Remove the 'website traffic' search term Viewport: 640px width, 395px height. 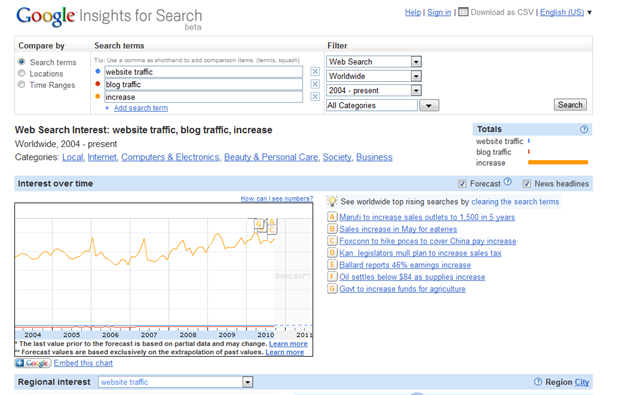[x=315, y=71]
